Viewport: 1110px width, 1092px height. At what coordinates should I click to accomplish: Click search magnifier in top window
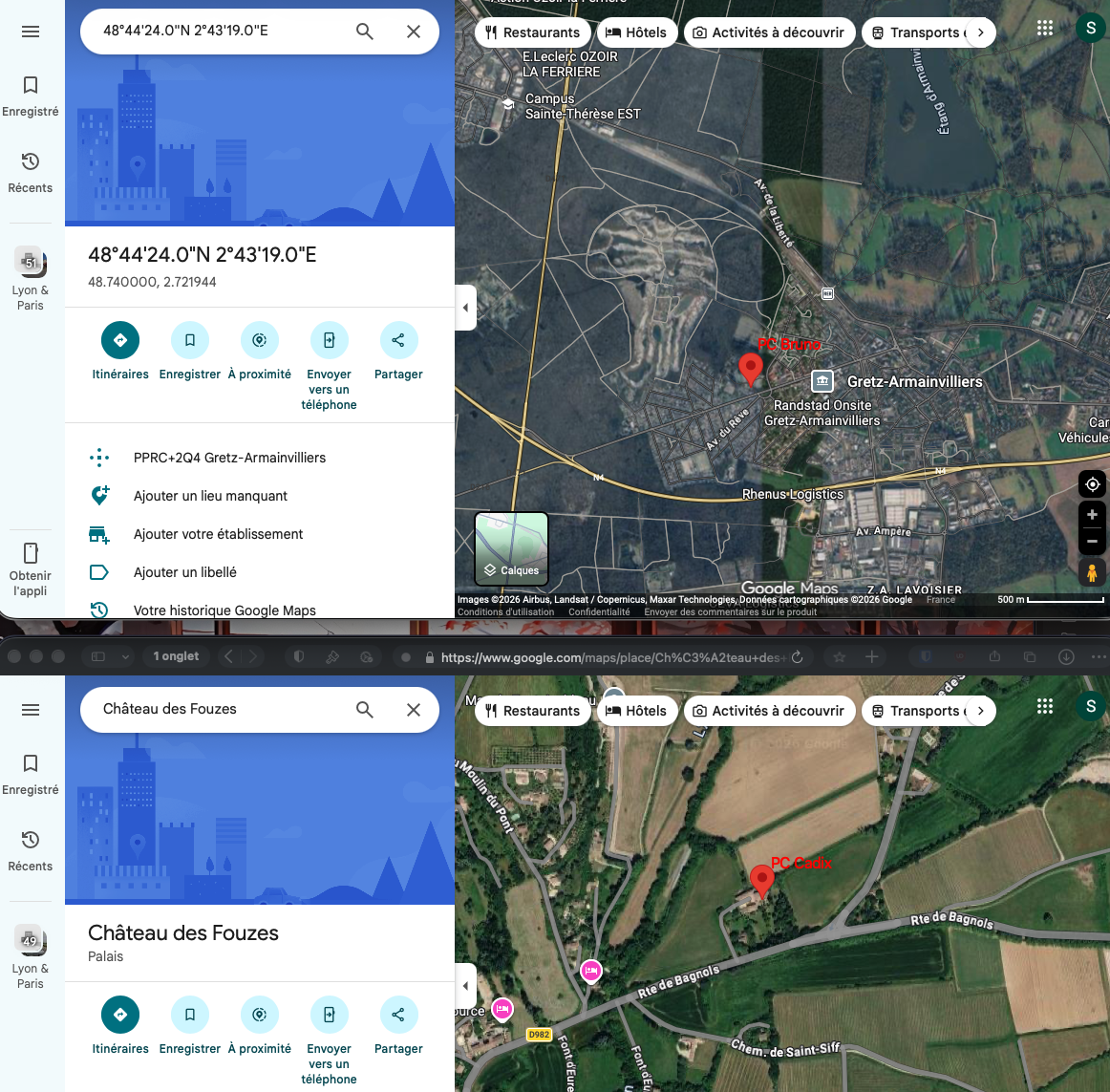point(365,32)
